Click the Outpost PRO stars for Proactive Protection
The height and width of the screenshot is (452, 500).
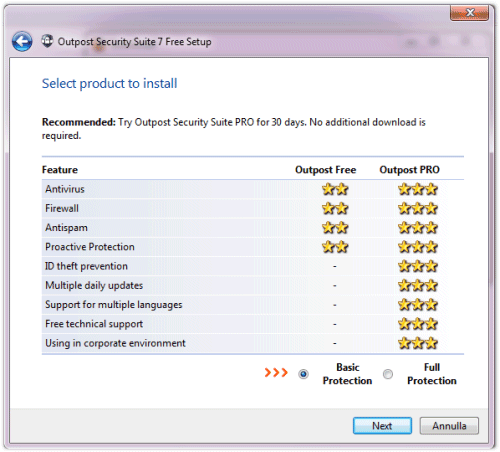click(x=418, y=247)
